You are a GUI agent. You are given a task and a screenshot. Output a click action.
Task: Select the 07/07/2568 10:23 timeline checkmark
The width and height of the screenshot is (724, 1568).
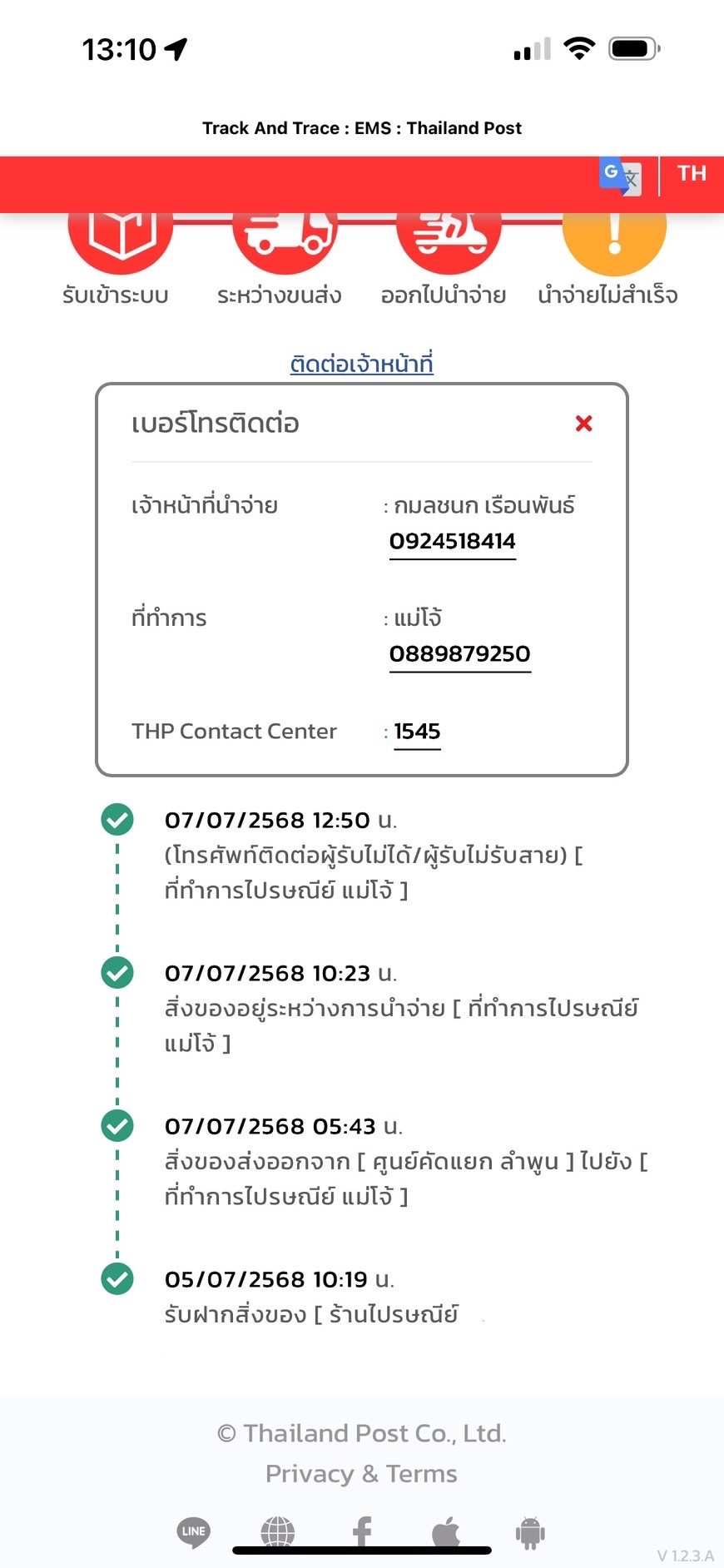117,972
